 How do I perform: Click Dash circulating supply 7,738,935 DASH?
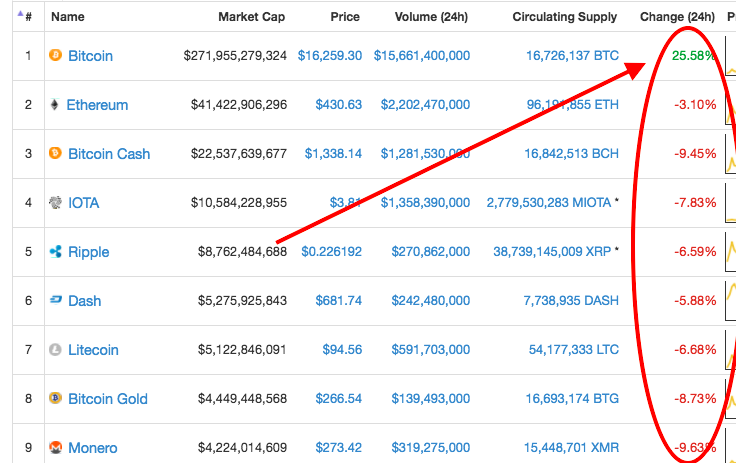[x=572, y=301]
